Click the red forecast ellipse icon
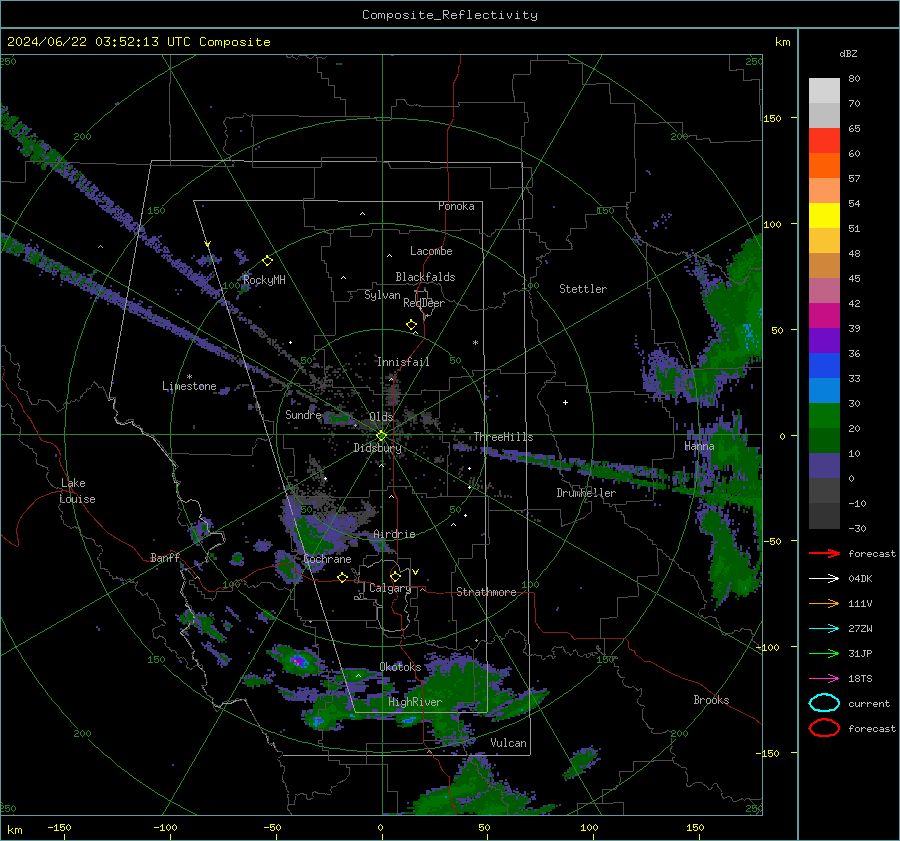Image resolution: width=900 pixels, height=841 pixels. [824, 728]
